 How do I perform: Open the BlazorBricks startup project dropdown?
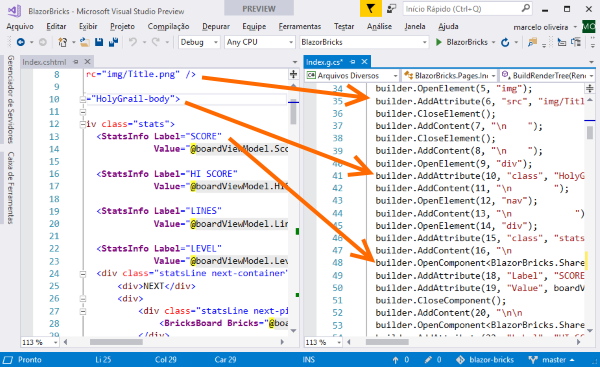coord(364,42)
